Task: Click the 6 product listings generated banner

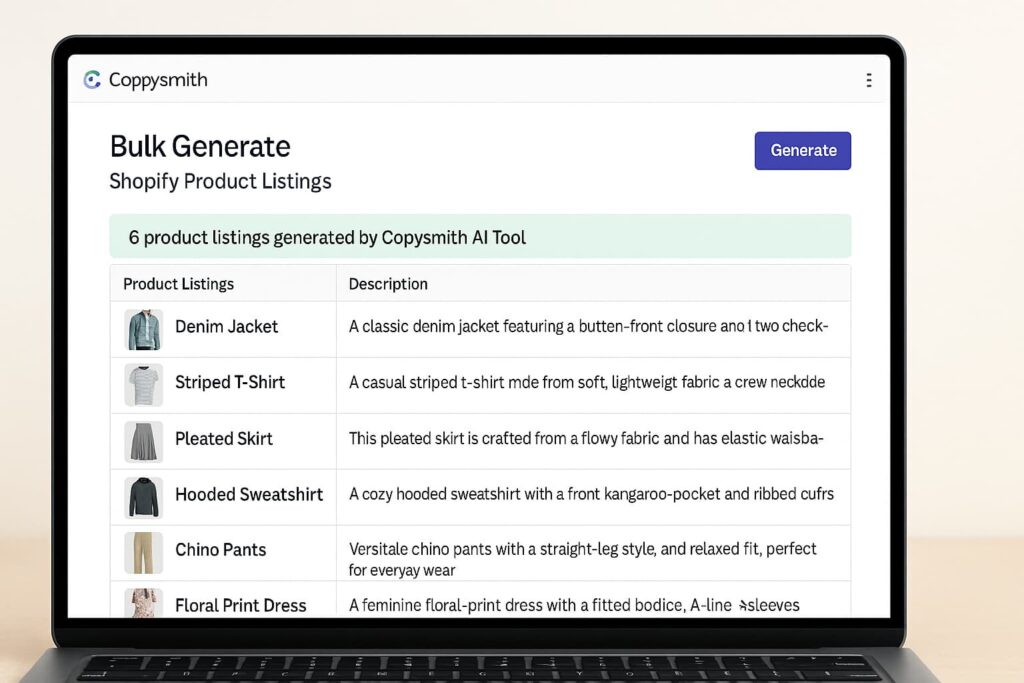Action: pos(480,236)
